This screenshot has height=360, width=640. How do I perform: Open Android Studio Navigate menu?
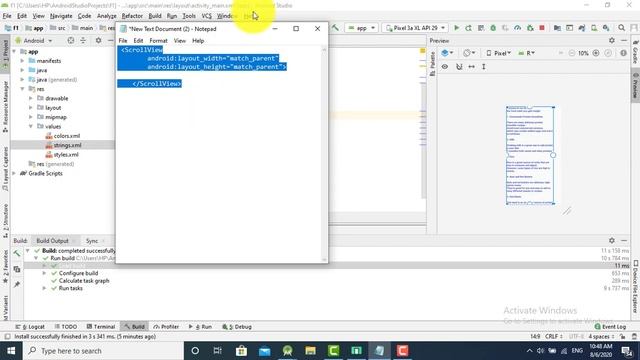click(61, 16)
